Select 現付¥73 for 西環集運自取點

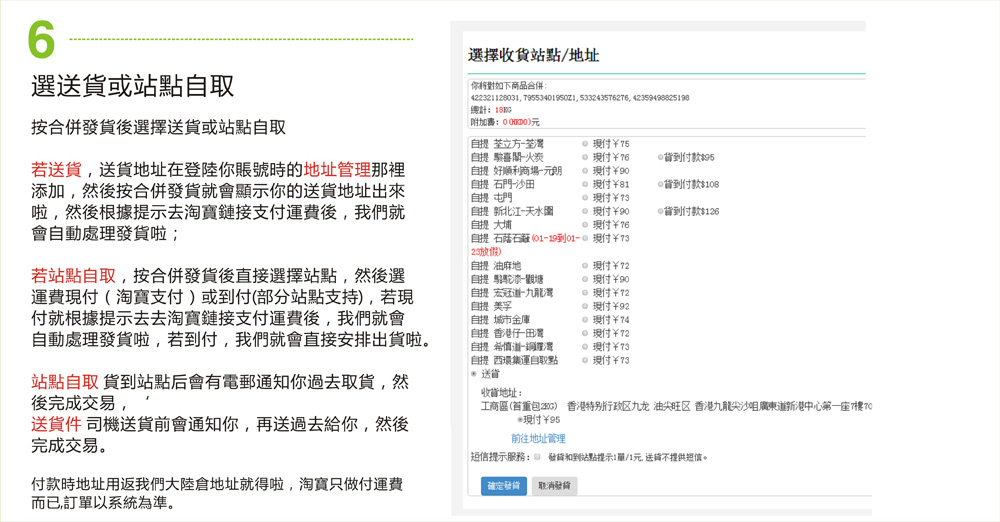click(x=585, y=360)
